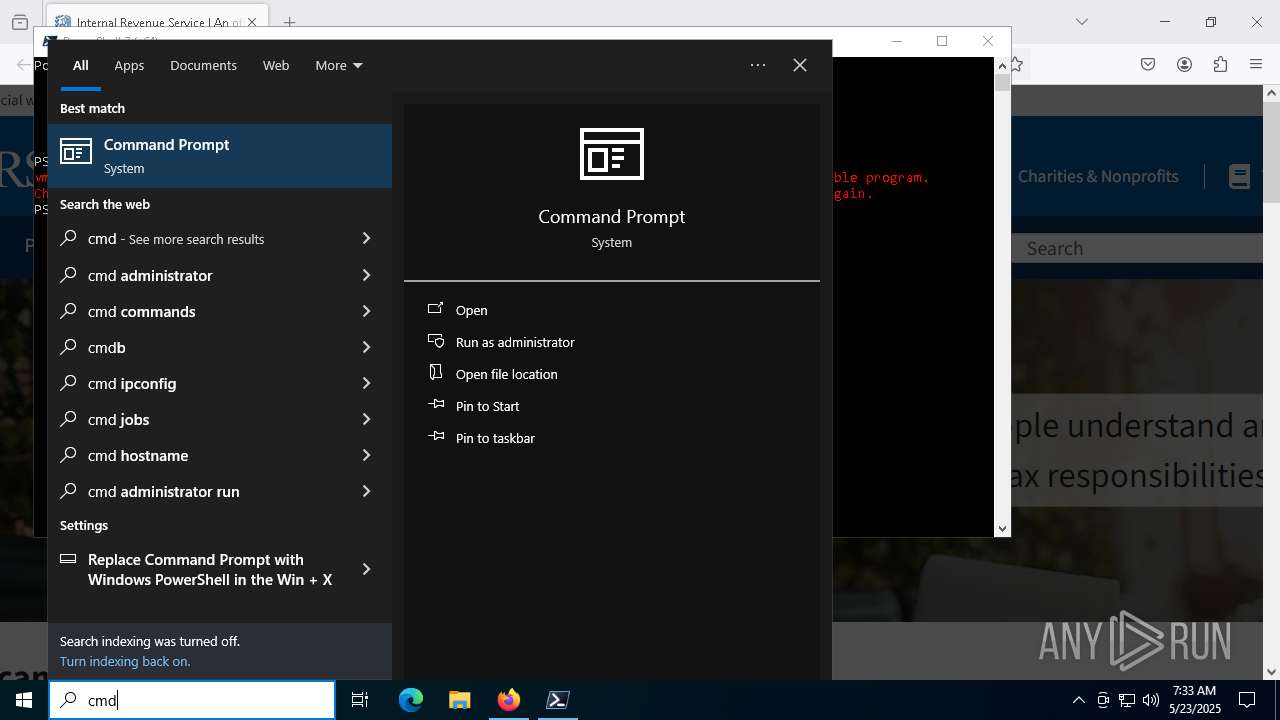Click the volume speaker tray icon
This screenshot has width=1280, height=720.
pos(1151,700)
